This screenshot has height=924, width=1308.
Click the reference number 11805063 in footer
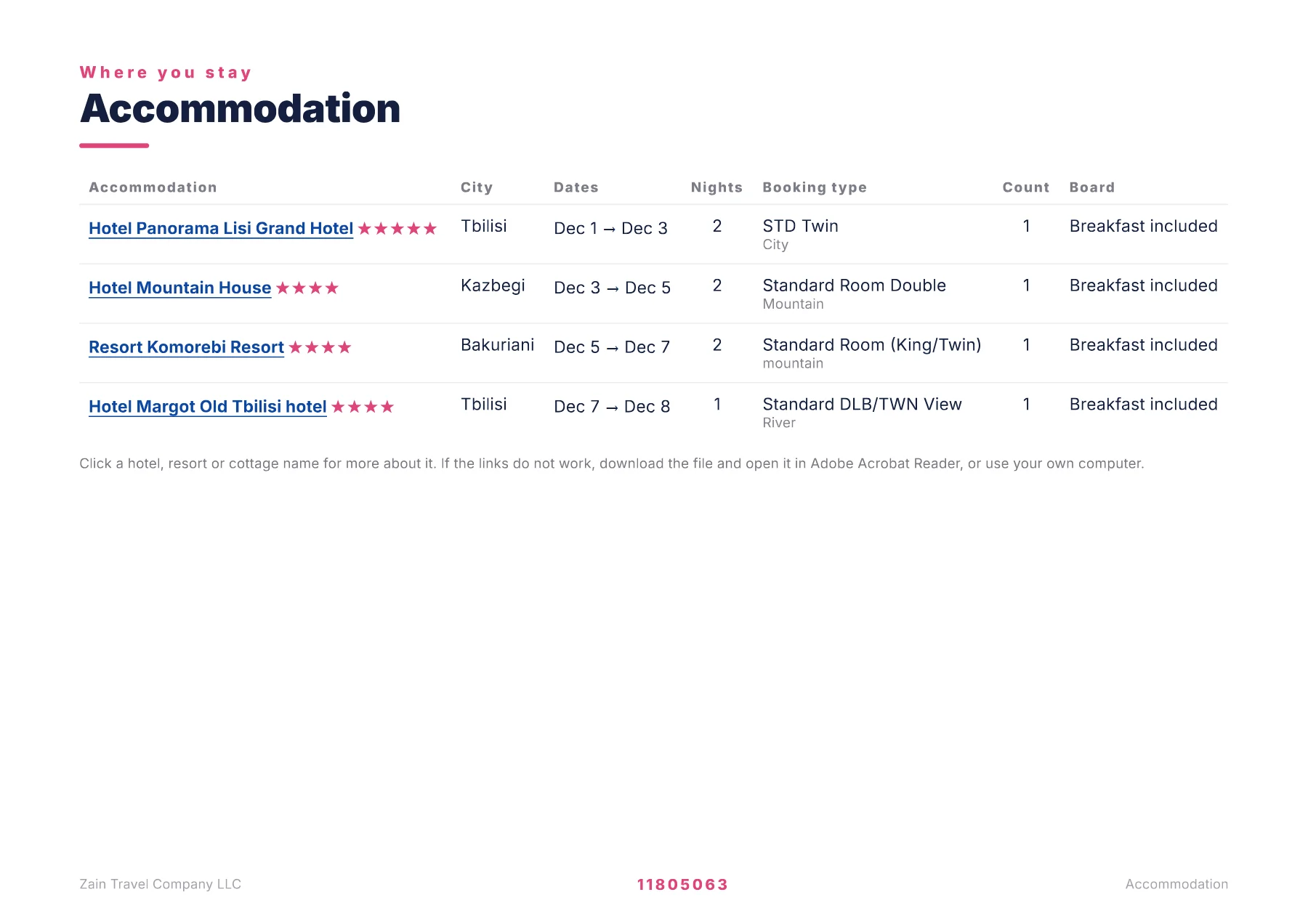coord(682,885)
